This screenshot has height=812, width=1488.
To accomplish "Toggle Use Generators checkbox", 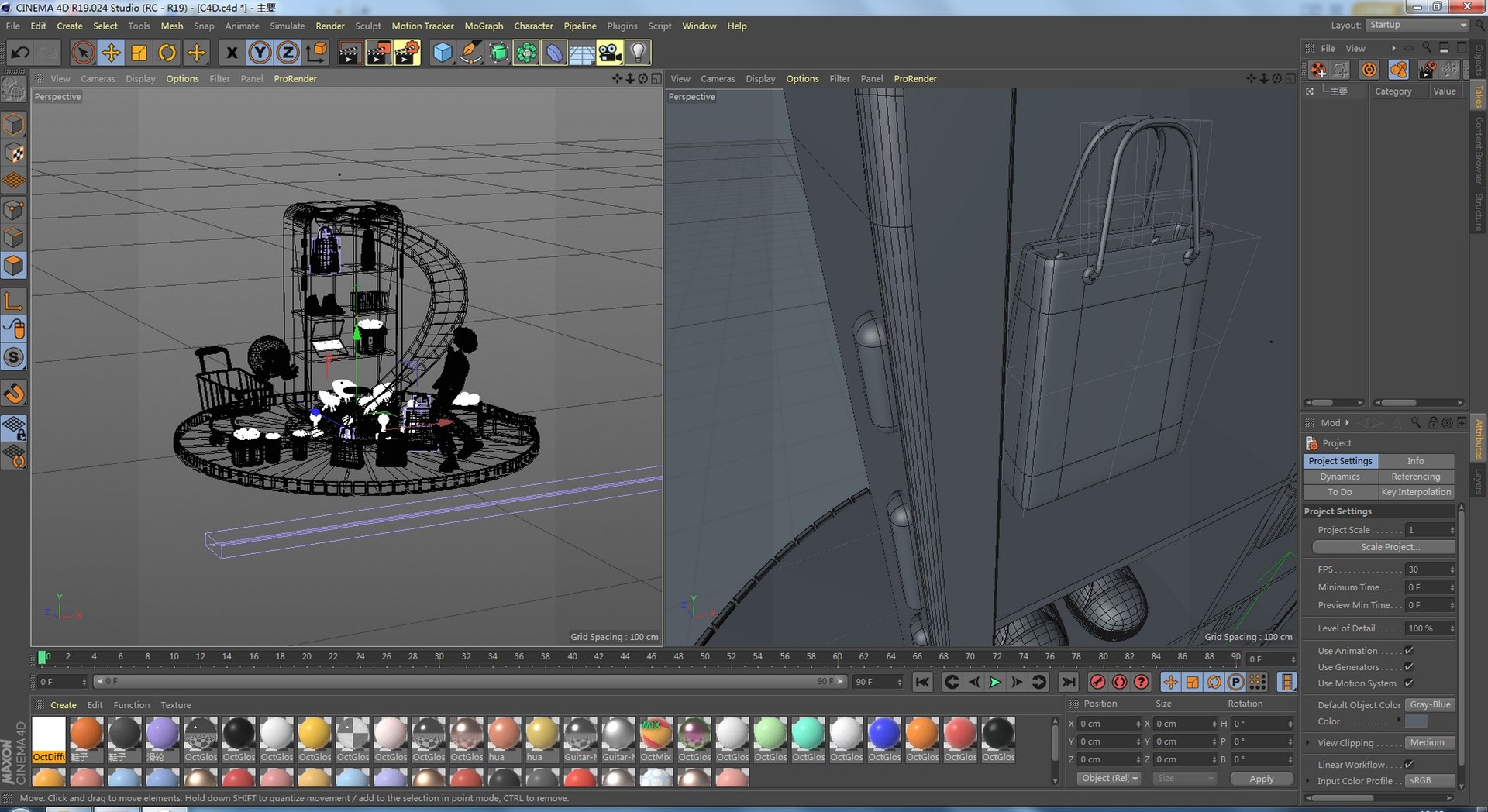I will pyautogui.click(x=1409, y=667).
